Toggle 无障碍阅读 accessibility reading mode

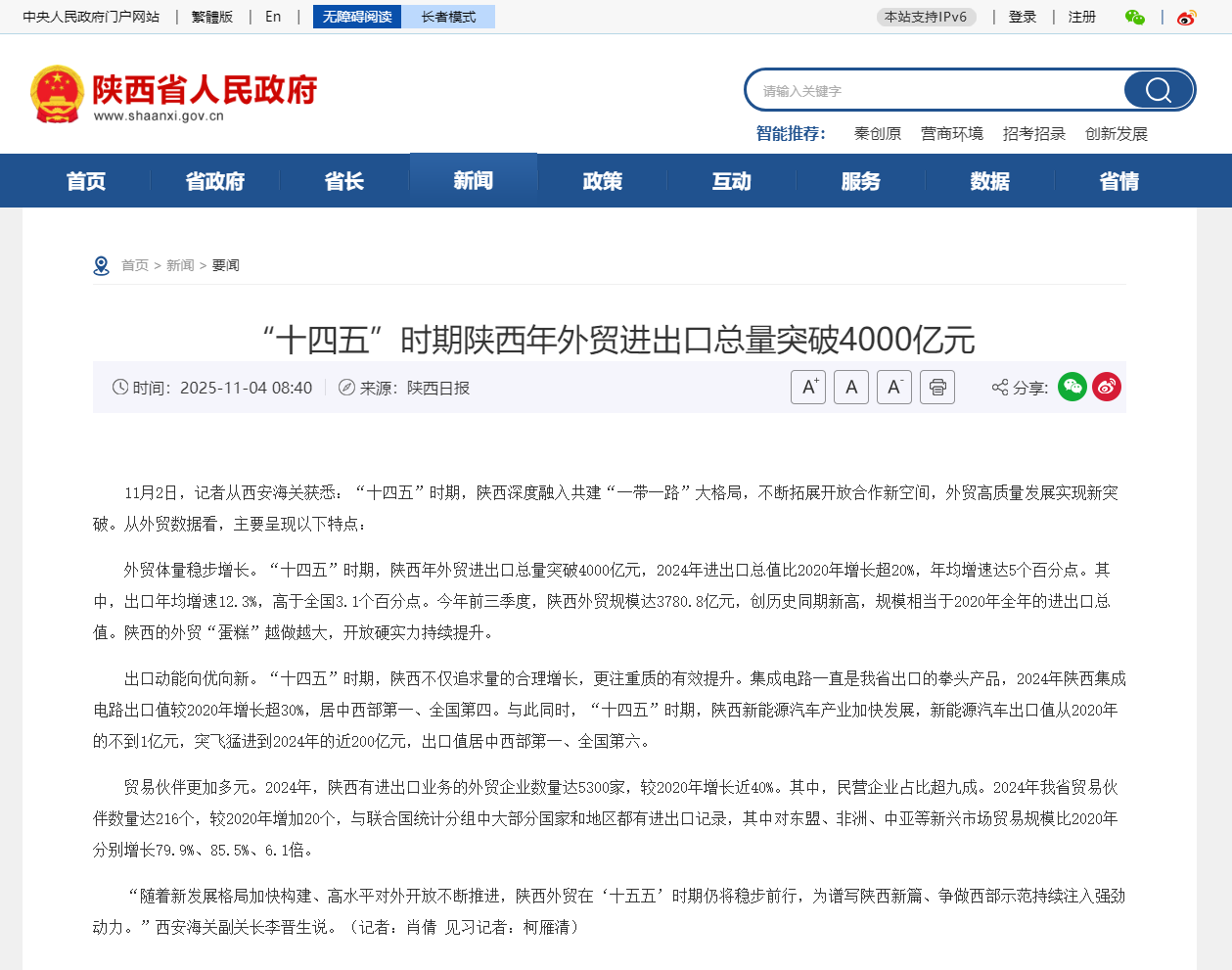357,17
